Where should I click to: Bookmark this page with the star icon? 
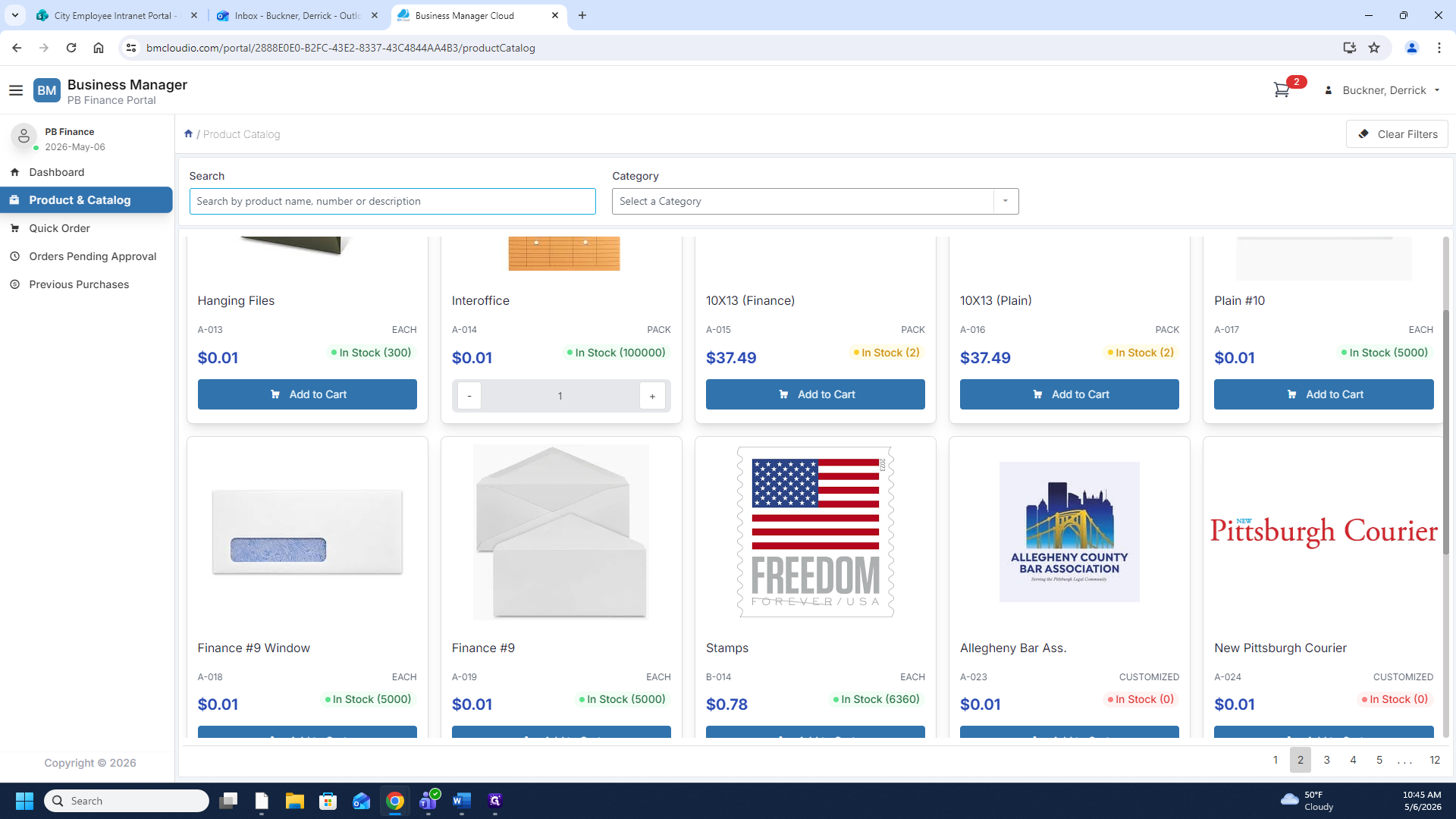(1374, 48)
